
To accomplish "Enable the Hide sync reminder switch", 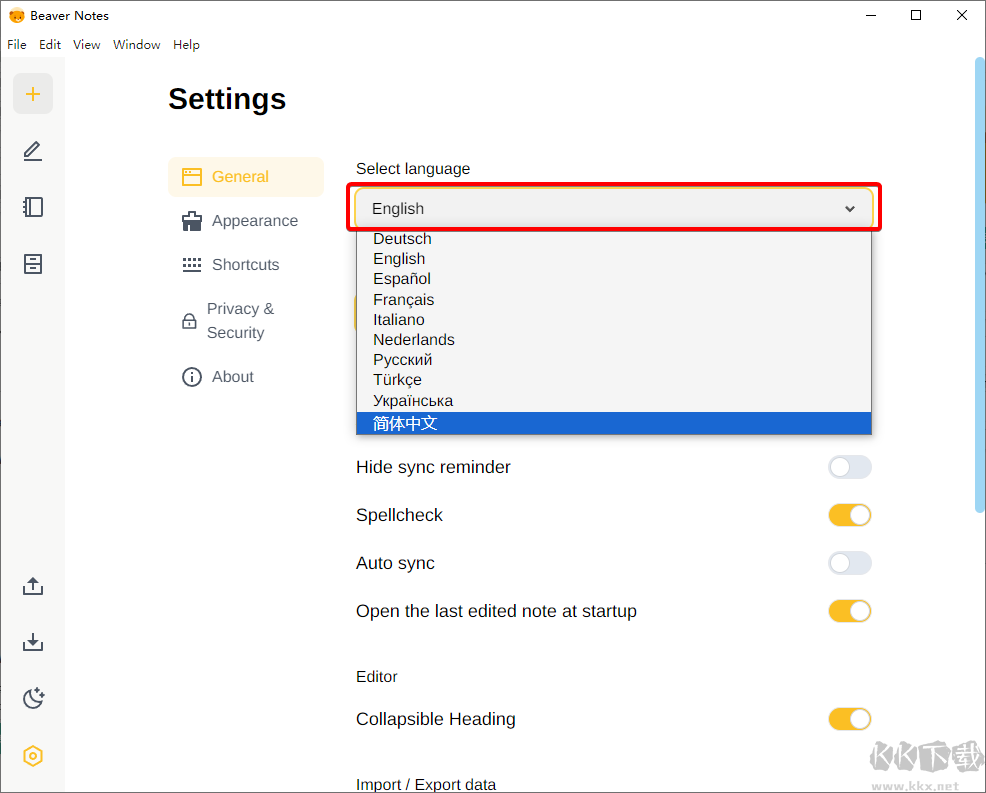I will coord(849,467).
